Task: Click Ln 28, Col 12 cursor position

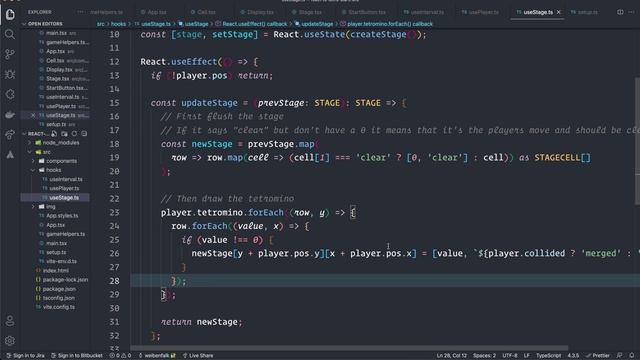Action: [451, 356]
